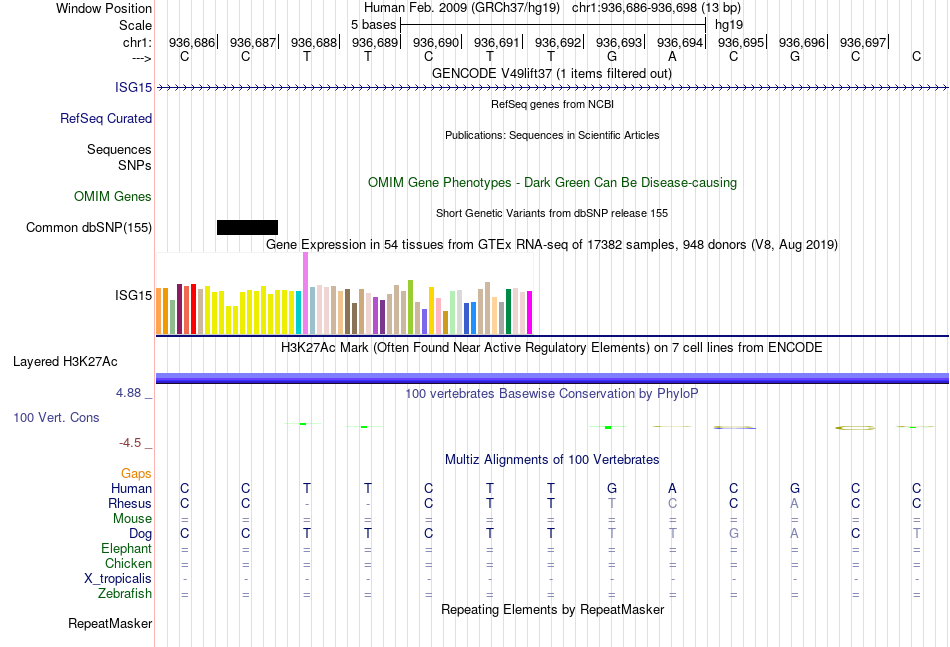
Task: Open 100 Vert. Cons track label
Action: click(56, 417)
